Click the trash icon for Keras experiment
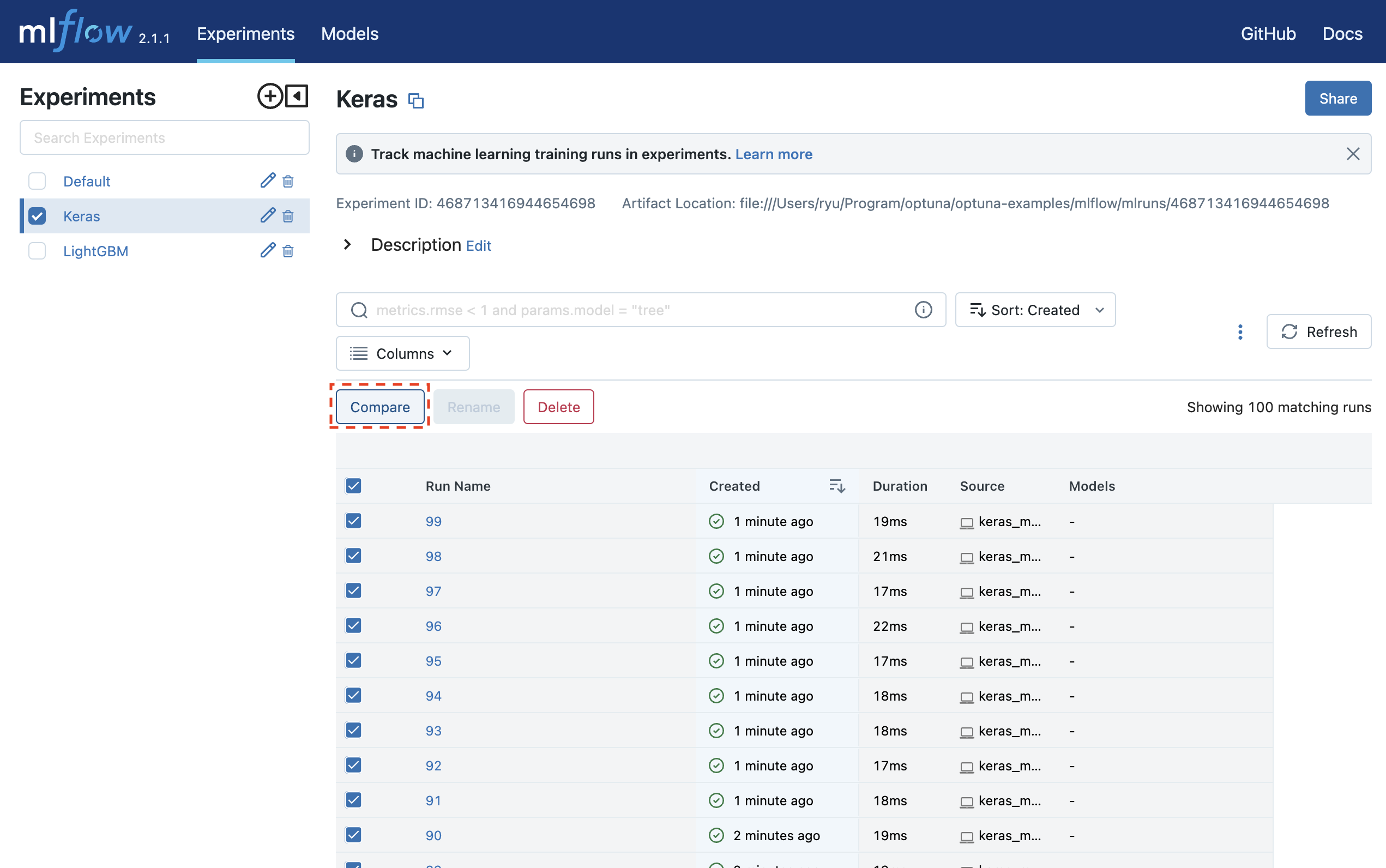 pos(288,216)
